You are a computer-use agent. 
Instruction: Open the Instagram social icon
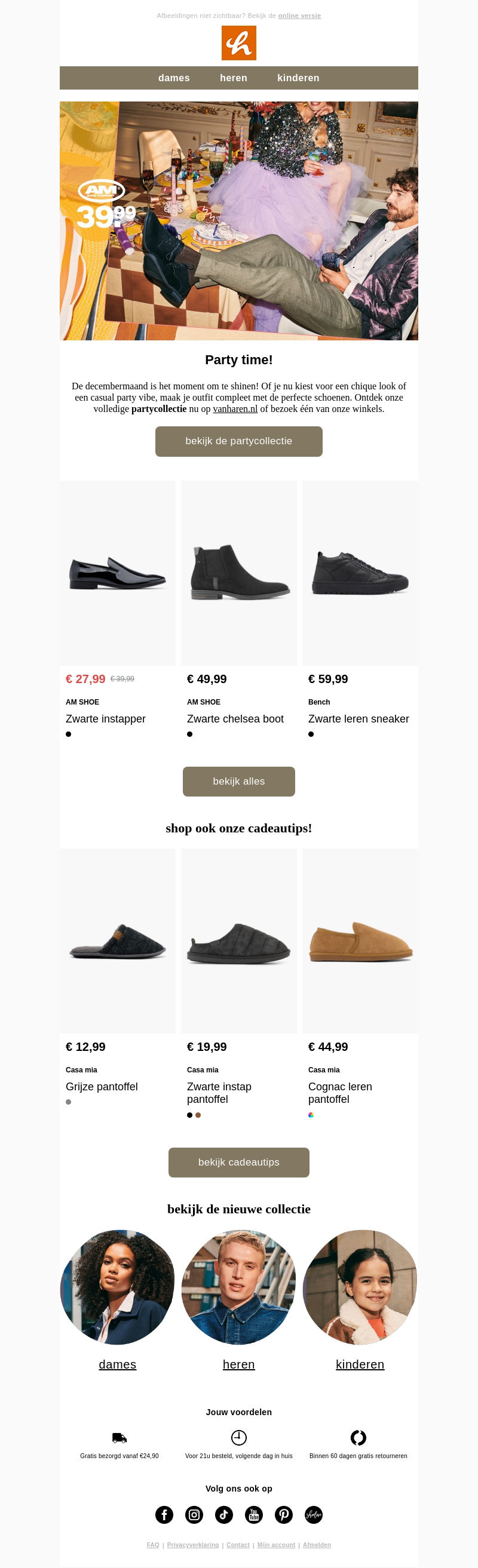point(194,1514)
